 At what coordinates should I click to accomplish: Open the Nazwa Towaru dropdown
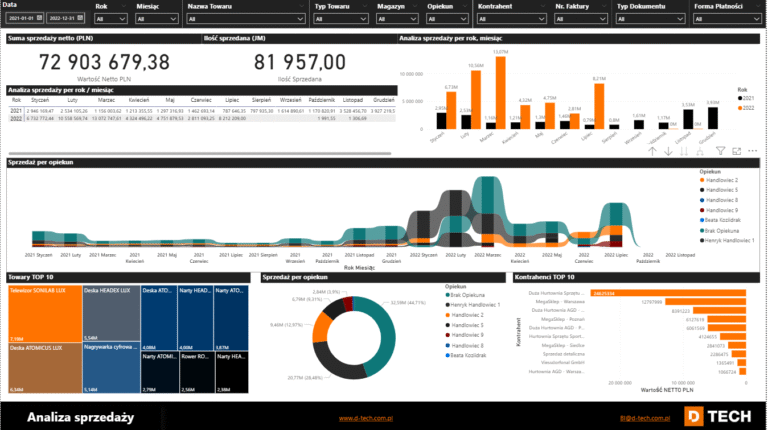point(243,18)
